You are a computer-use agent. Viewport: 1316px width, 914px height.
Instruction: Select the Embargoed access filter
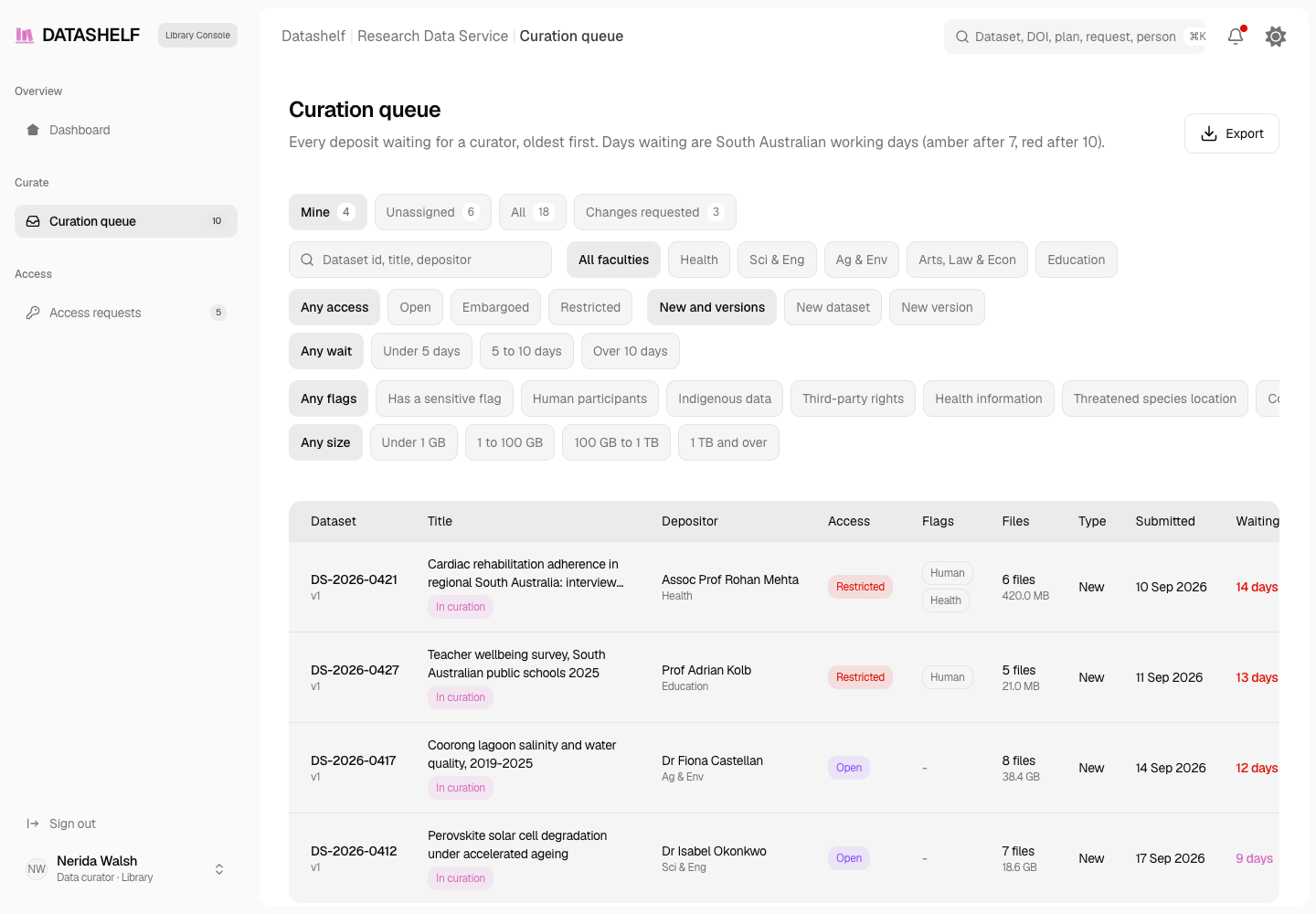[x=495, y=307]
